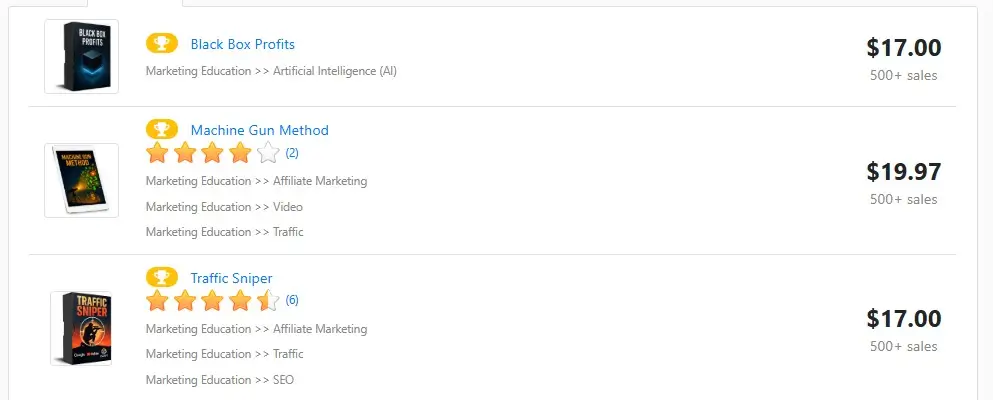The image size is (993, 400).
Task: Open the Machine Gun Method product link
Action: click(x=259, y=130)
